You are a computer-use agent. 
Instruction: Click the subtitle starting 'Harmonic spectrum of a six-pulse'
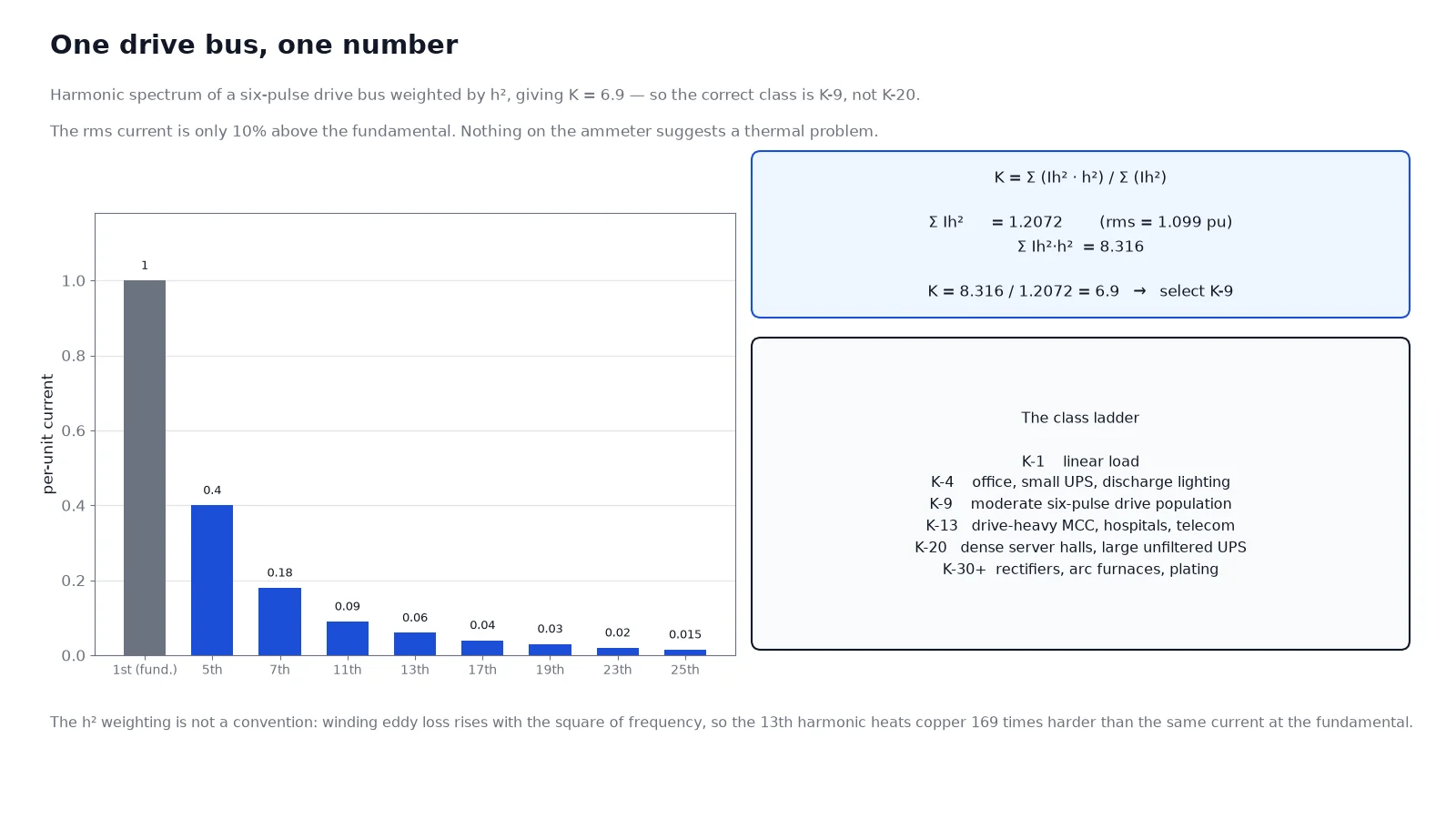coord(485,95)
